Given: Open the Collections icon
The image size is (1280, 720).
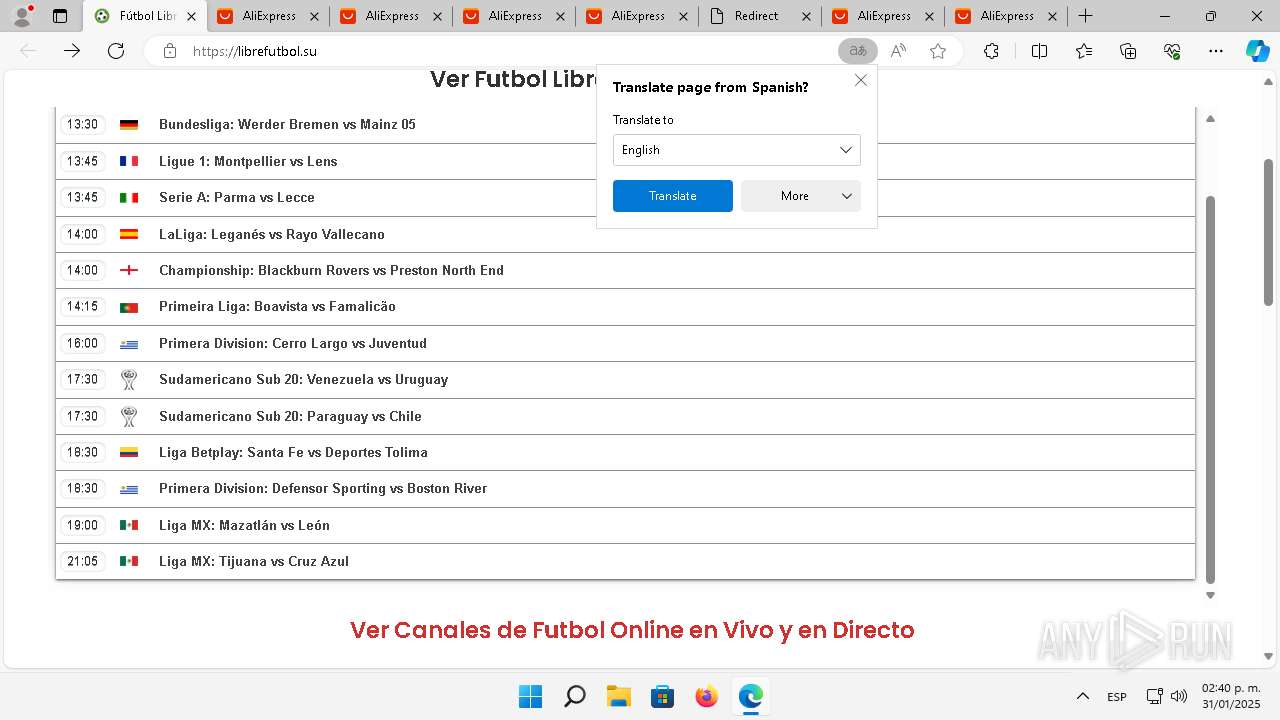Looking at the screenshot, I should point(1128,51).
